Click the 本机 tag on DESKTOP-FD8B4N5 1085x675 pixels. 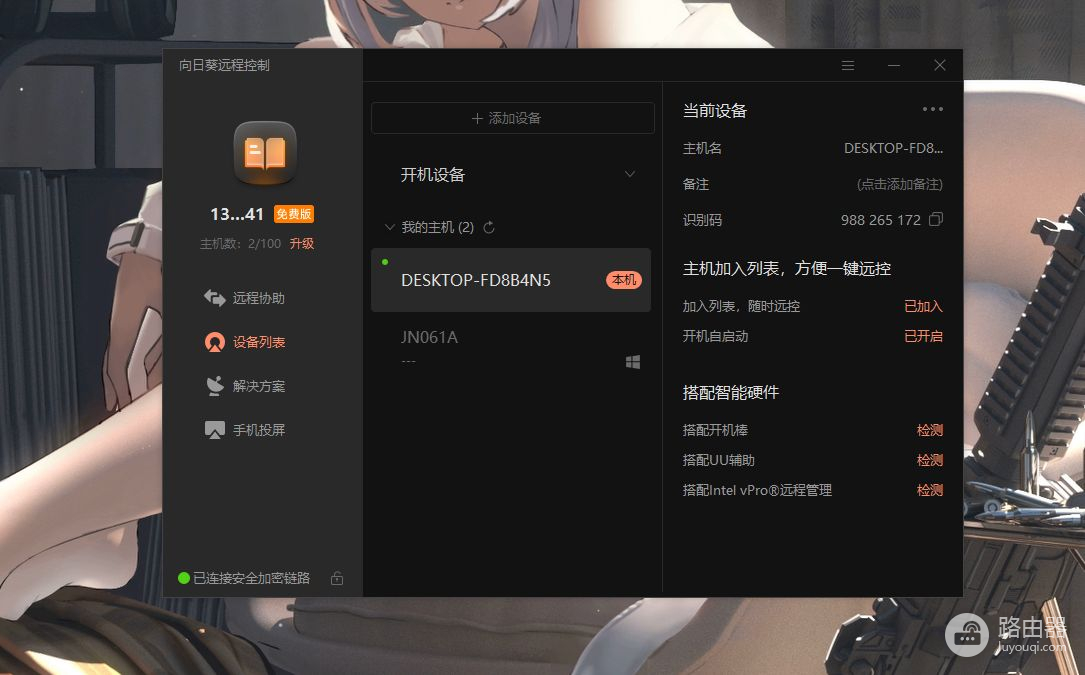[624, 280]
